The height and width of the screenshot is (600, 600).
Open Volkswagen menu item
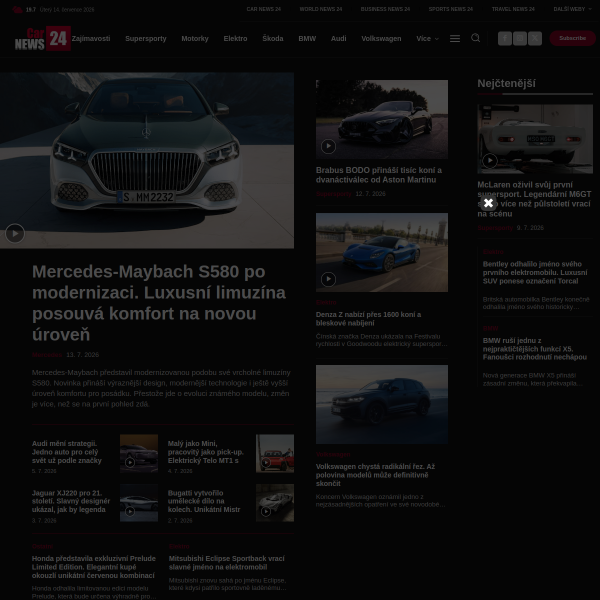click(x=381, y=39)
